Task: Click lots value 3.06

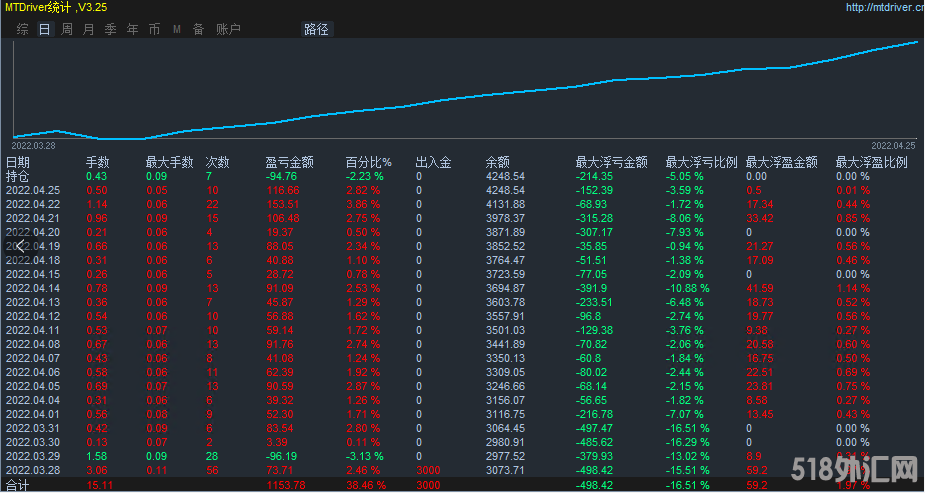Action: coord(97,471)
